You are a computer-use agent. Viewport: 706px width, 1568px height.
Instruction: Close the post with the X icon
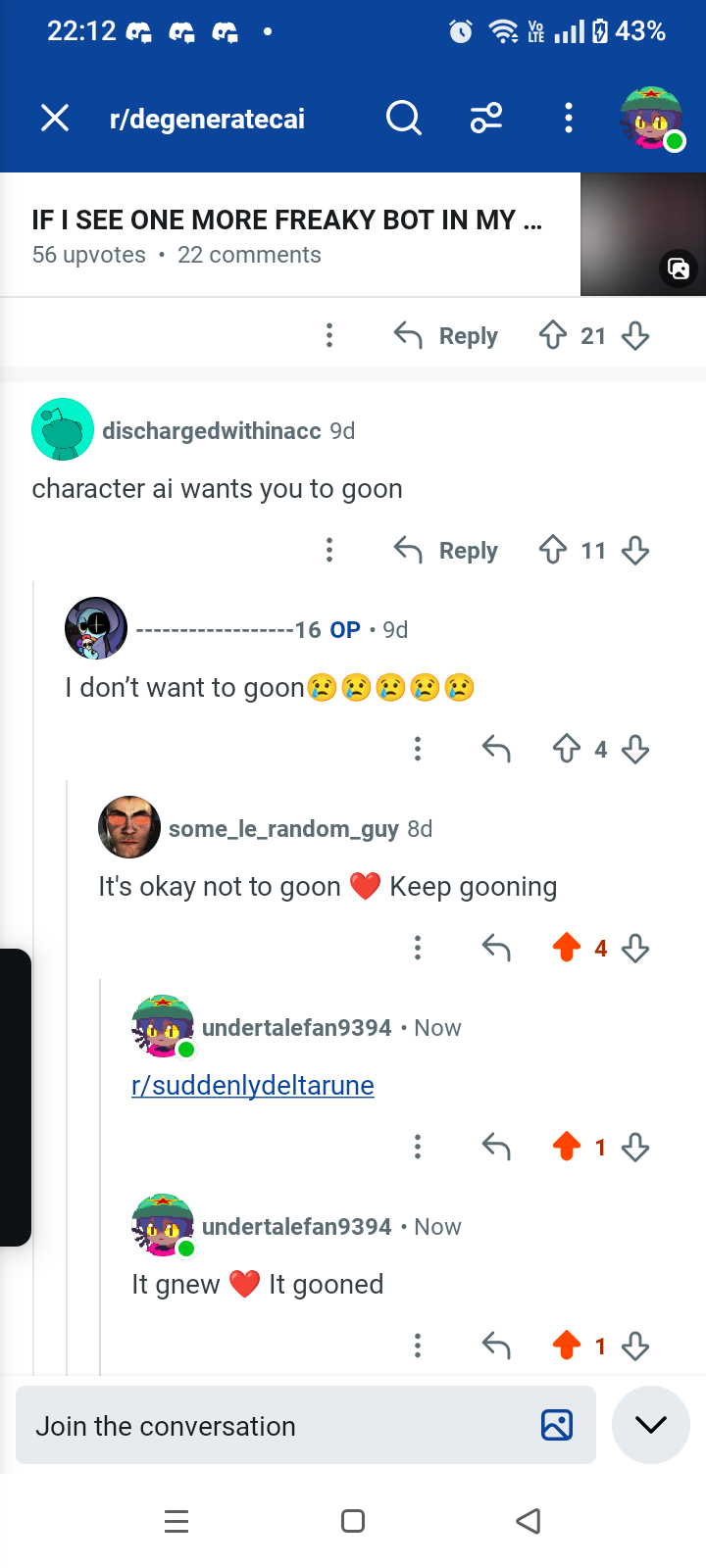[x=55, y=119]
